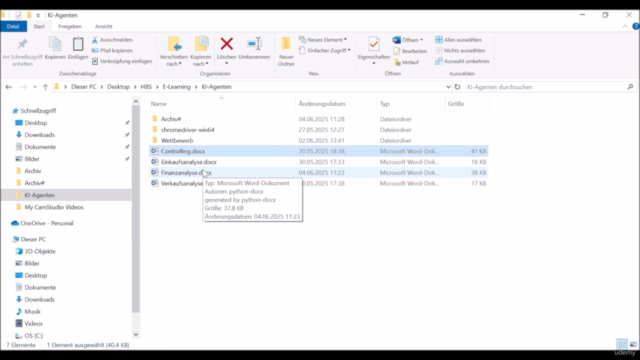Click the red Löschen X icon

[227, 44]
